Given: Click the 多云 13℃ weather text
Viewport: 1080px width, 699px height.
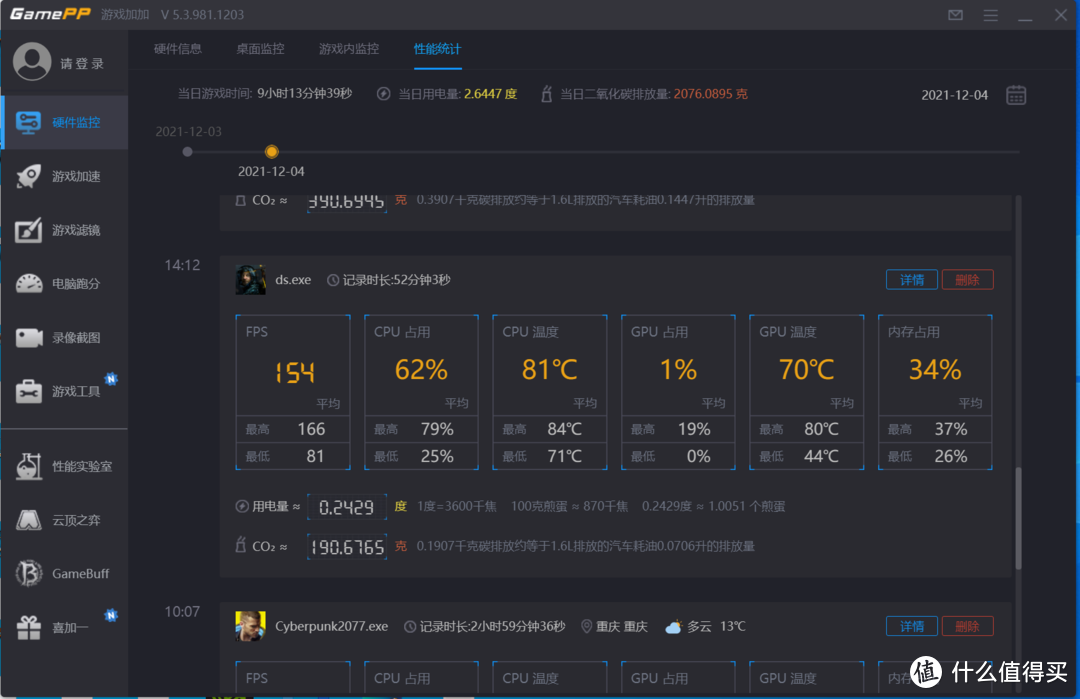Looking at the screenshot, I should click(716, 626).
